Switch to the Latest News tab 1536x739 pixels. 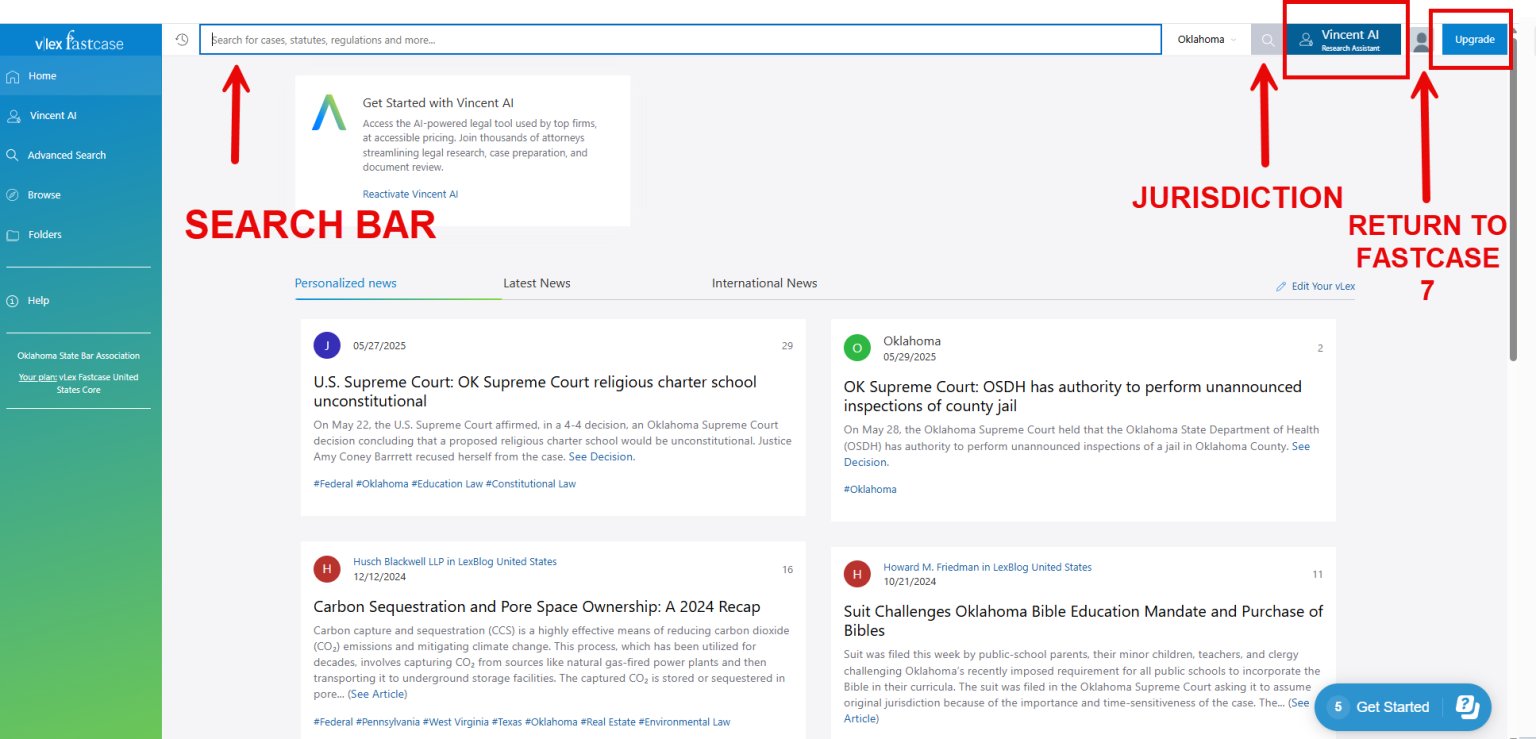point(536,283)
